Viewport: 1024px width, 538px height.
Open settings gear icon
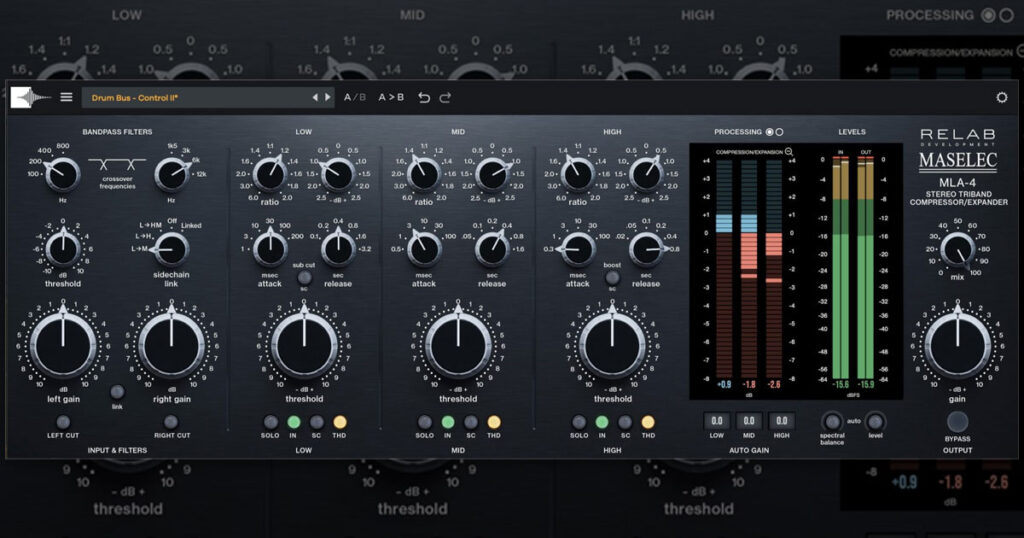[x=1001, y=97]
